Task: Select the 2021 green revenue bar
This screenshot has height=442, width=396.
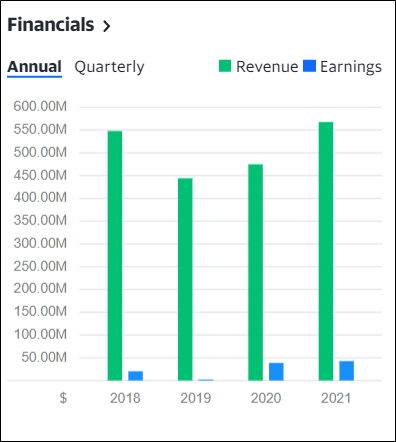Action: click(326, 251)
